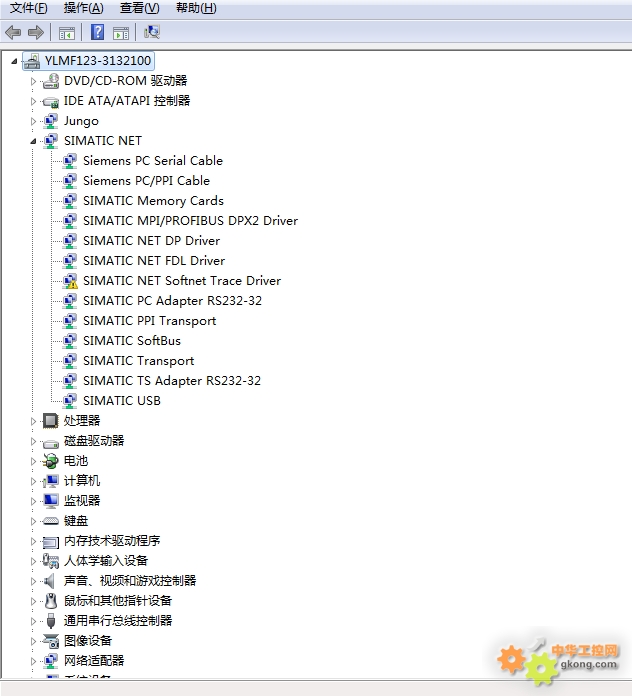Click the Forward arrow toolbar button
632x696 pixels.
(x=36, y=32)
